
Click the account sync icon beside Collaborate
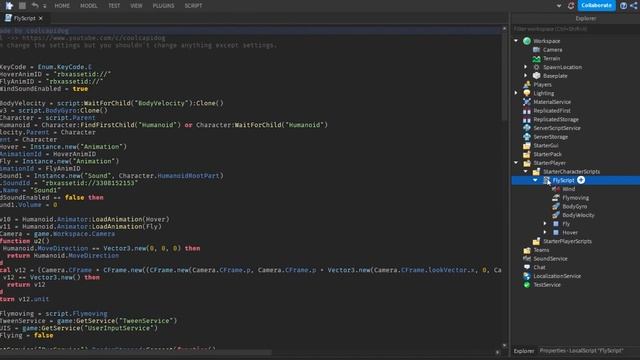pos(571,5)
